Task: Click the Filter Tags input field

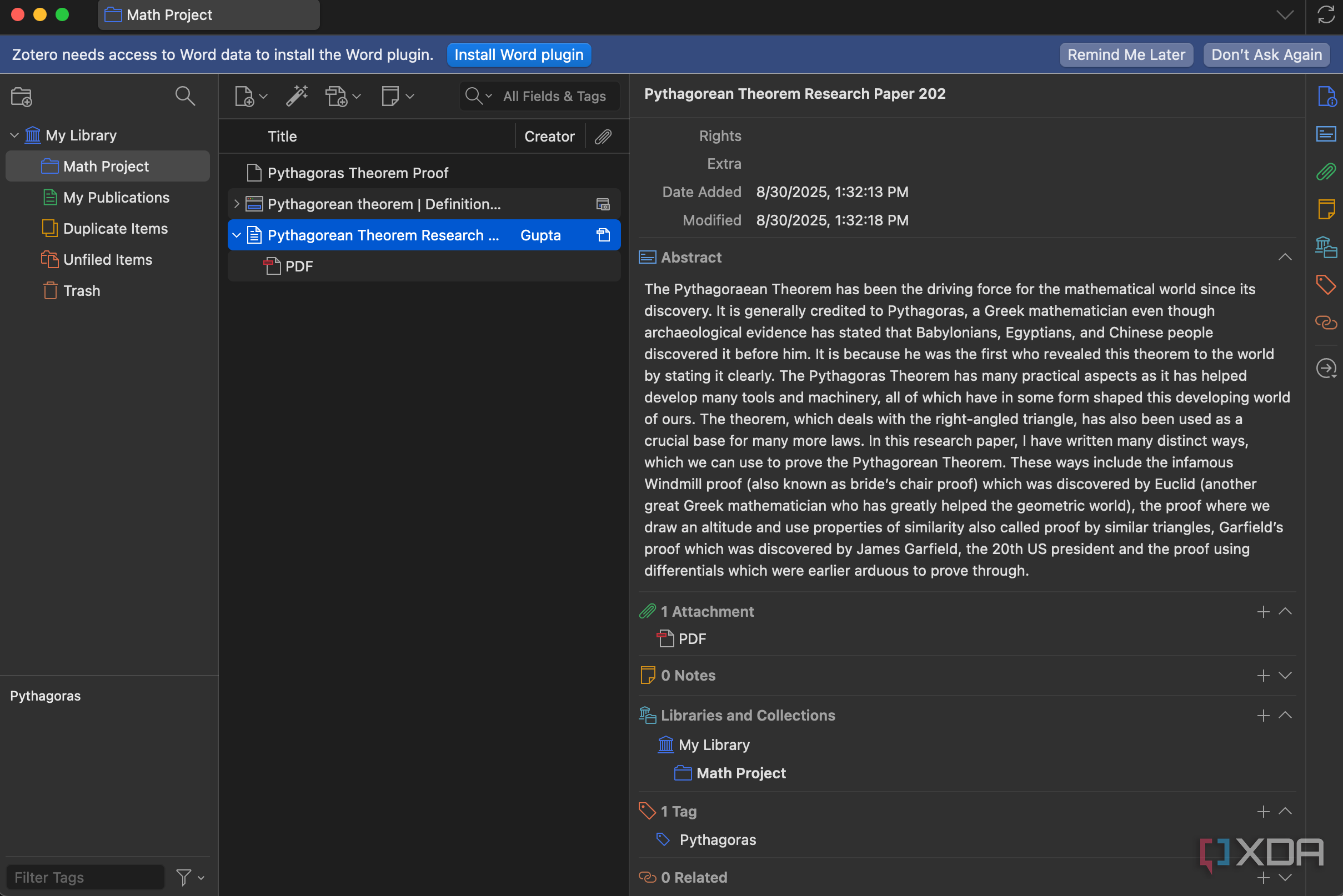Action: tap(85, 877)
